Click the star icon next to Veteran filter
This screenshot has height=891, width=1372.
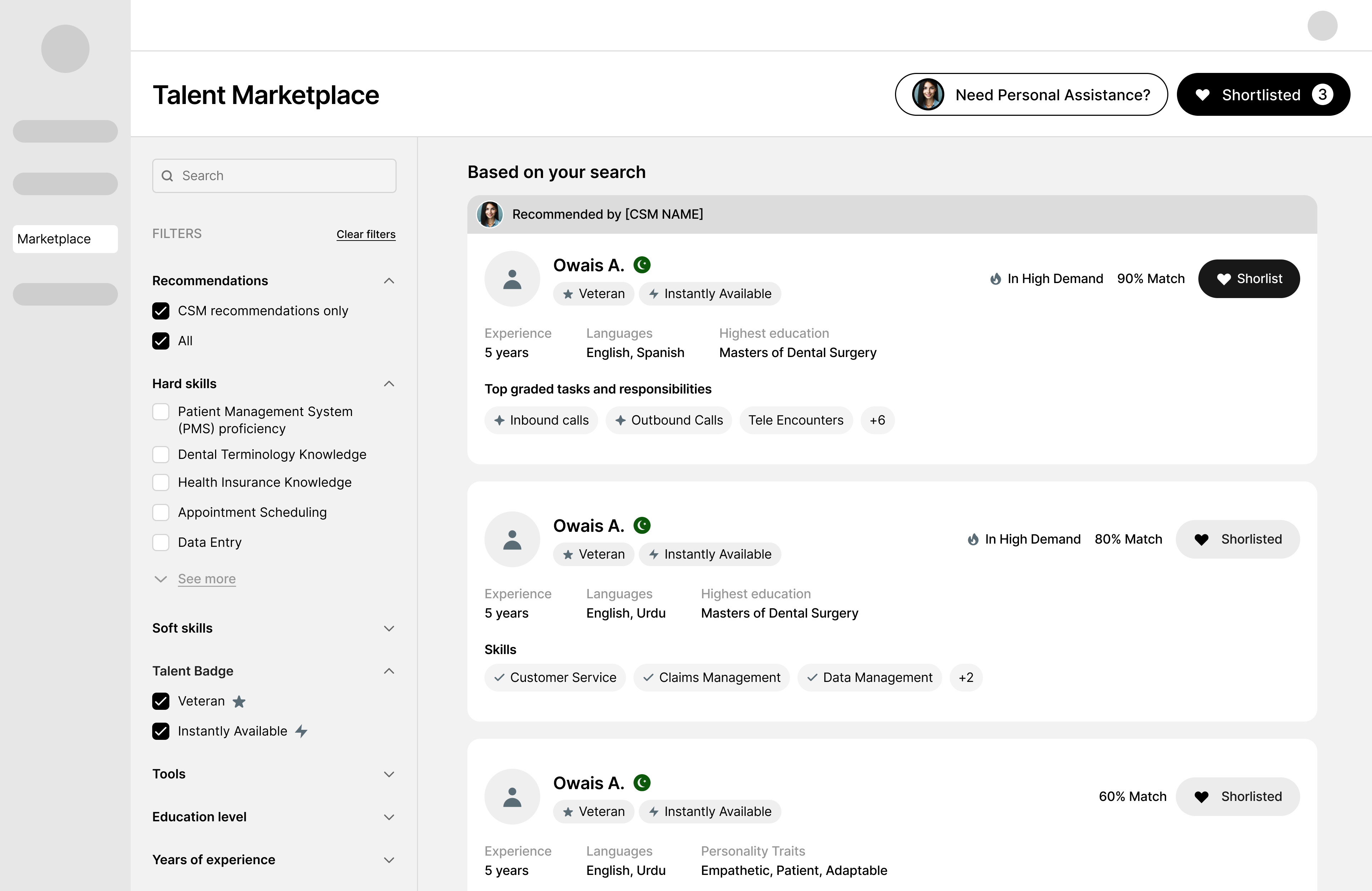click(239, 701)
